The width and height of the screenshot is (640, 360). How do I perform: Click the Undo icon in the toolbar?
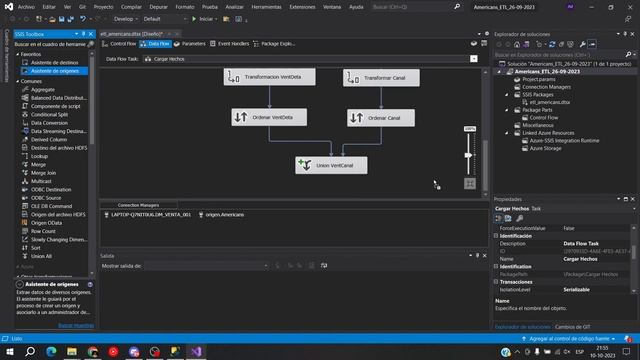pos(83,19)
